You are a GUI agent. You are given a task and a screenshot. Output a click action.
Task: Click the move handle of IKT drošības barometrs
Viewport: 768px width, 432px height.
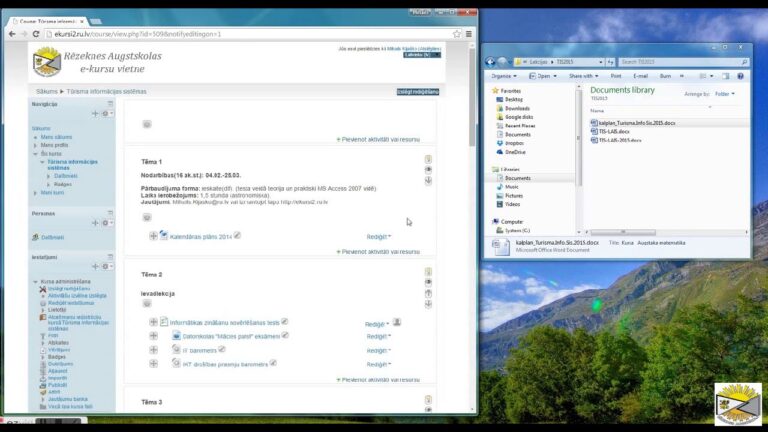click(153, 363)
